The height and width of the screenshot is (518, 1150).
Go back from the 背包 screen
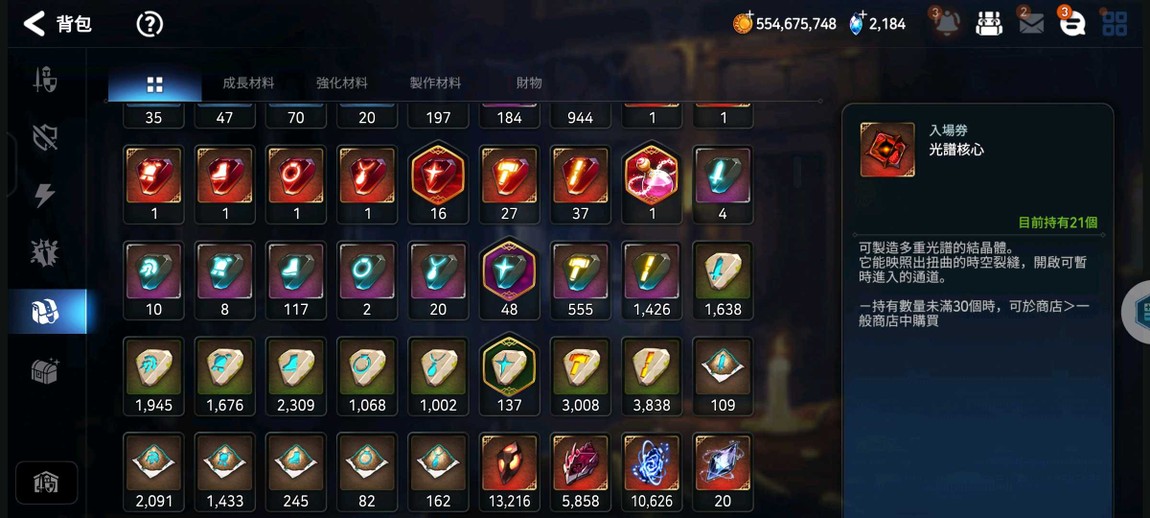34,23
